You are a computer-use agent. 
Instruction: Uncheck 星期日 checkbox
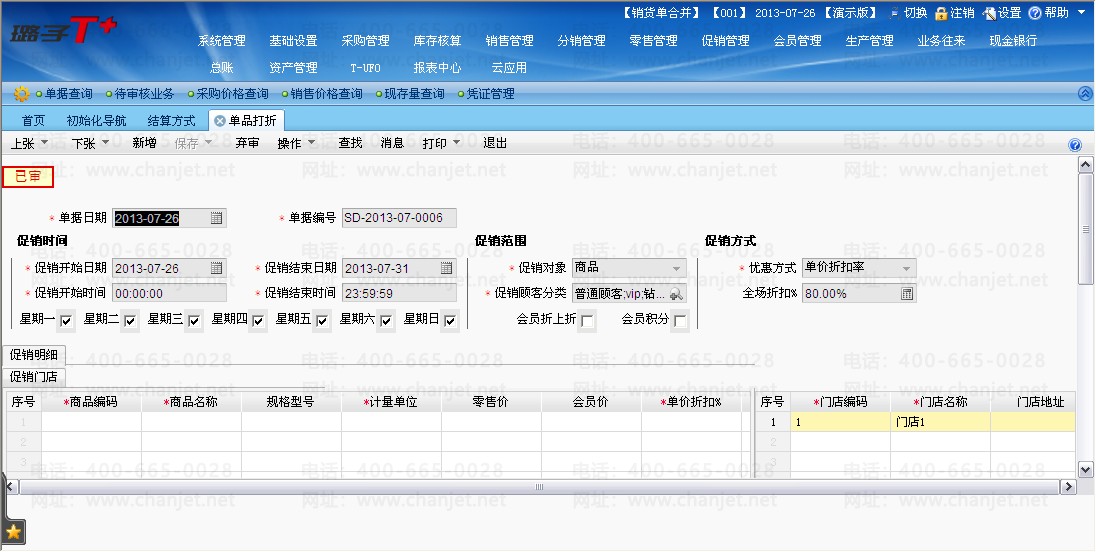tap(450, 321)
